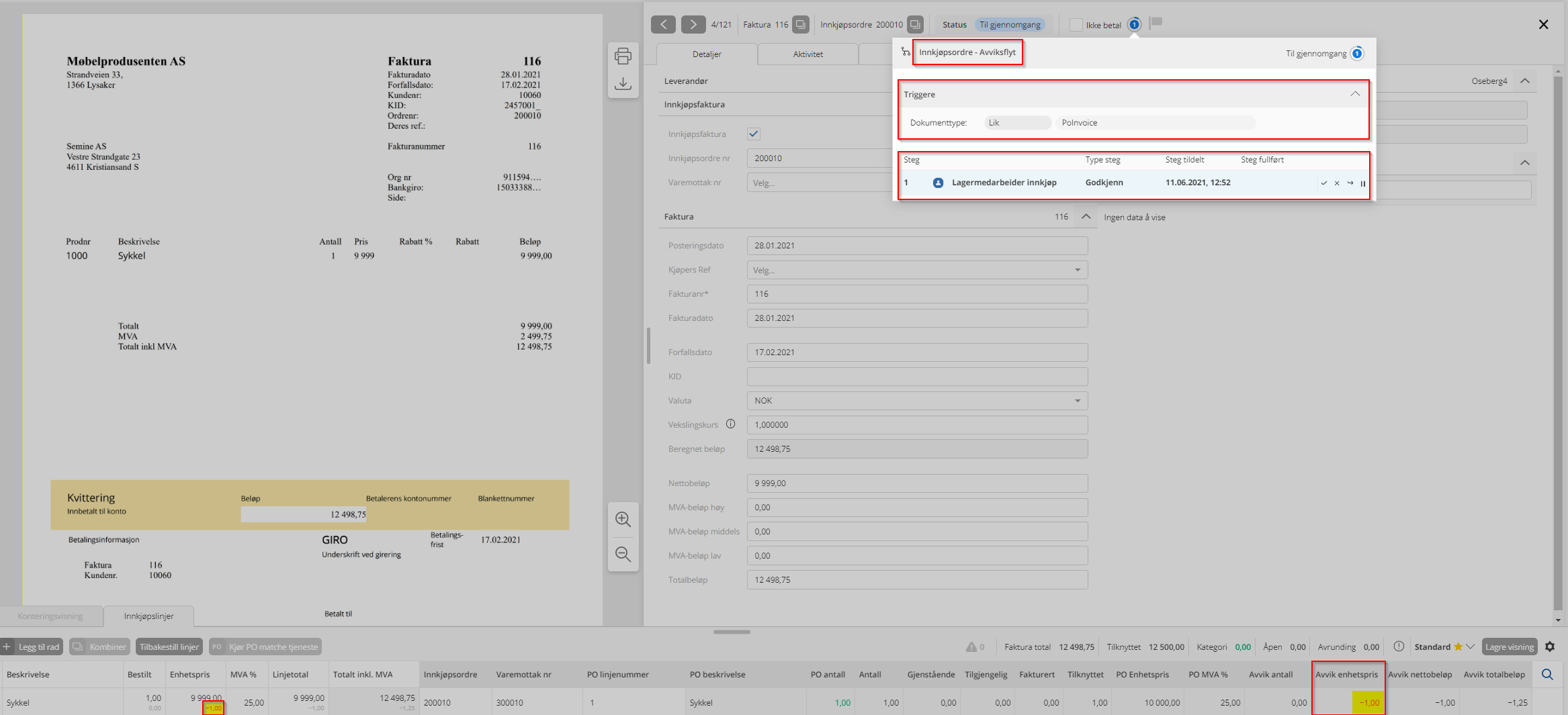
Task: Download the invoice PDF
Action: (623, 83)
